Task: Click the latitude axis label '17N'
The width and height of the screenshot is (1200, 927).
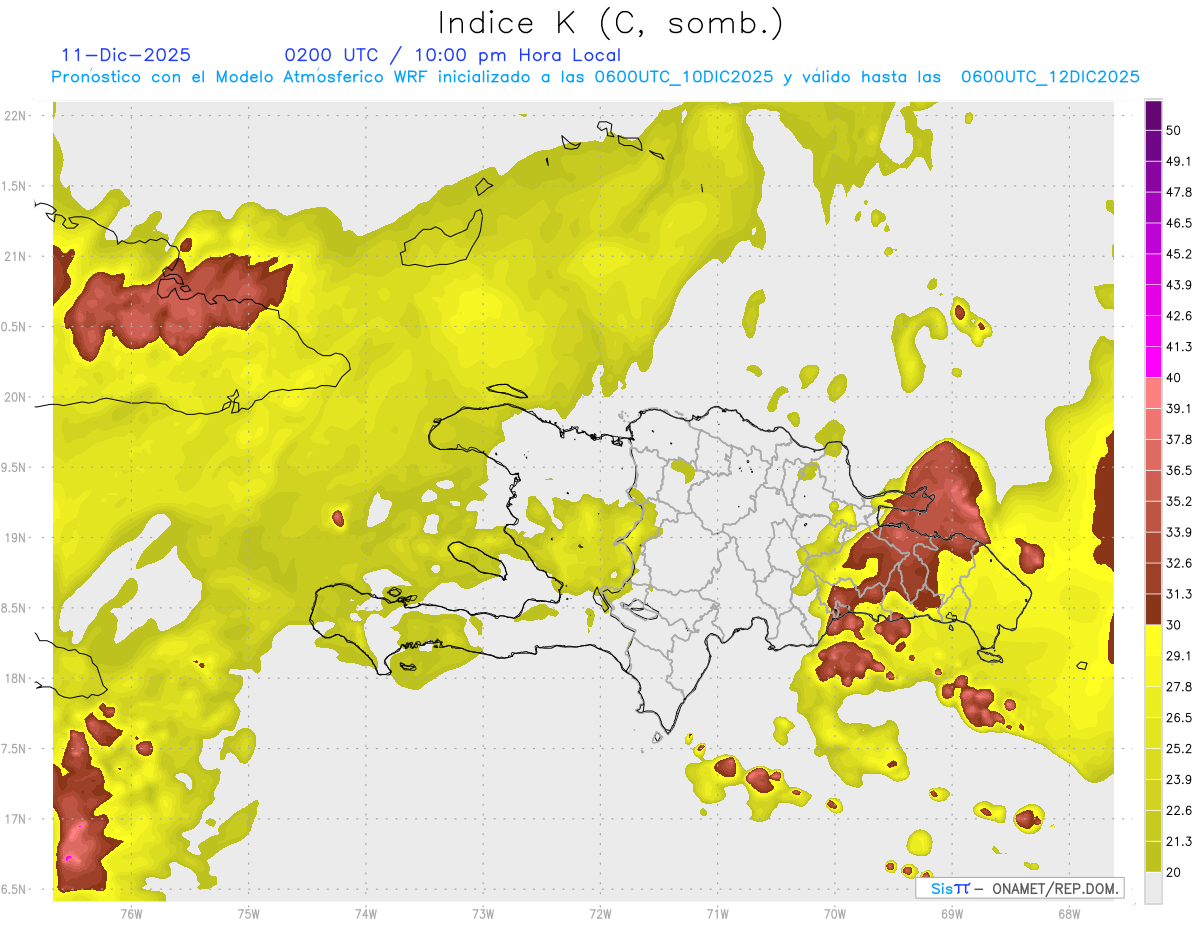Action: (17, 819)
